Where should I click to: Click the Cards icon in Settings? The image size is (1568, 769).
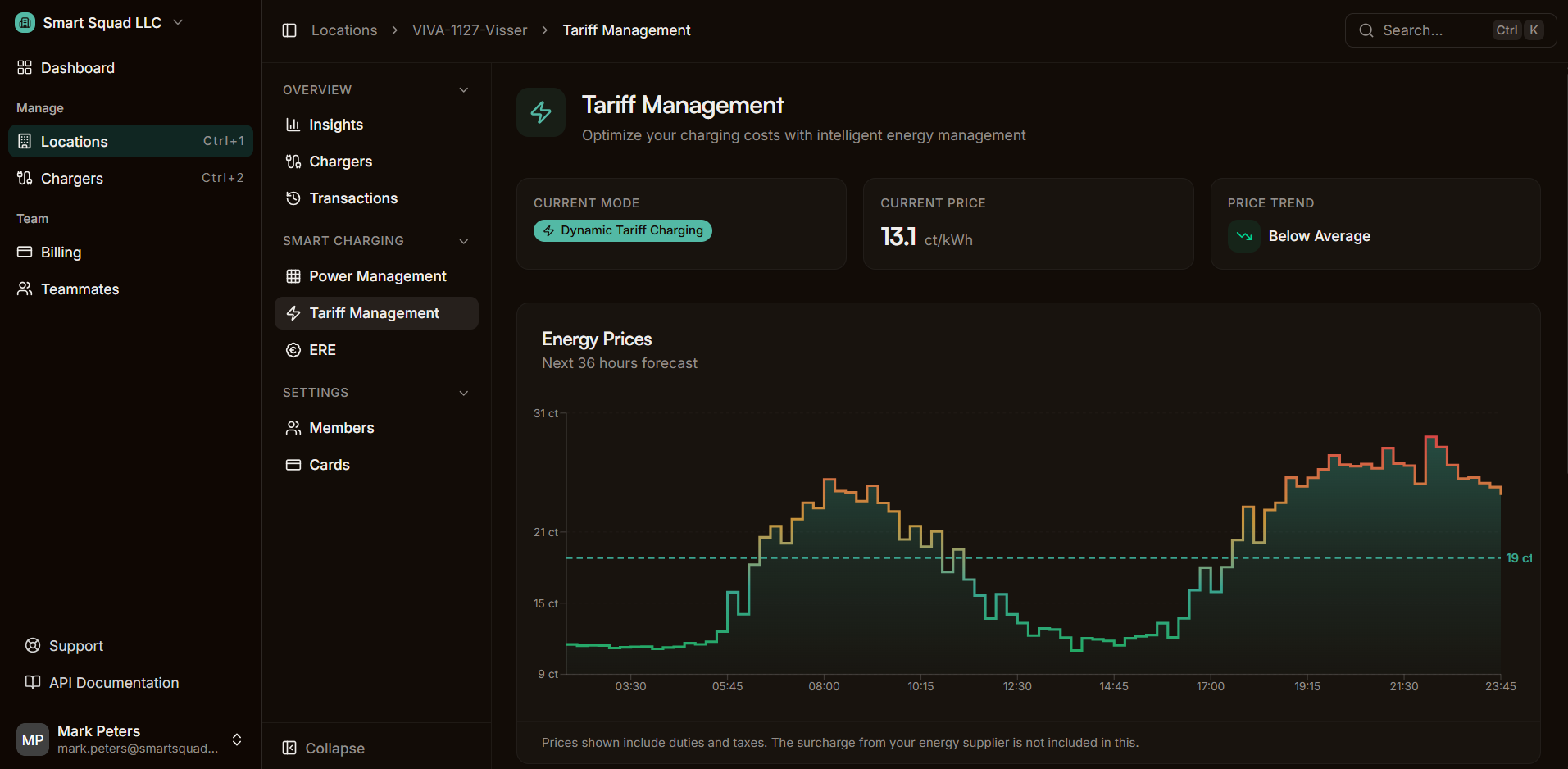click(x=293, y=465)
